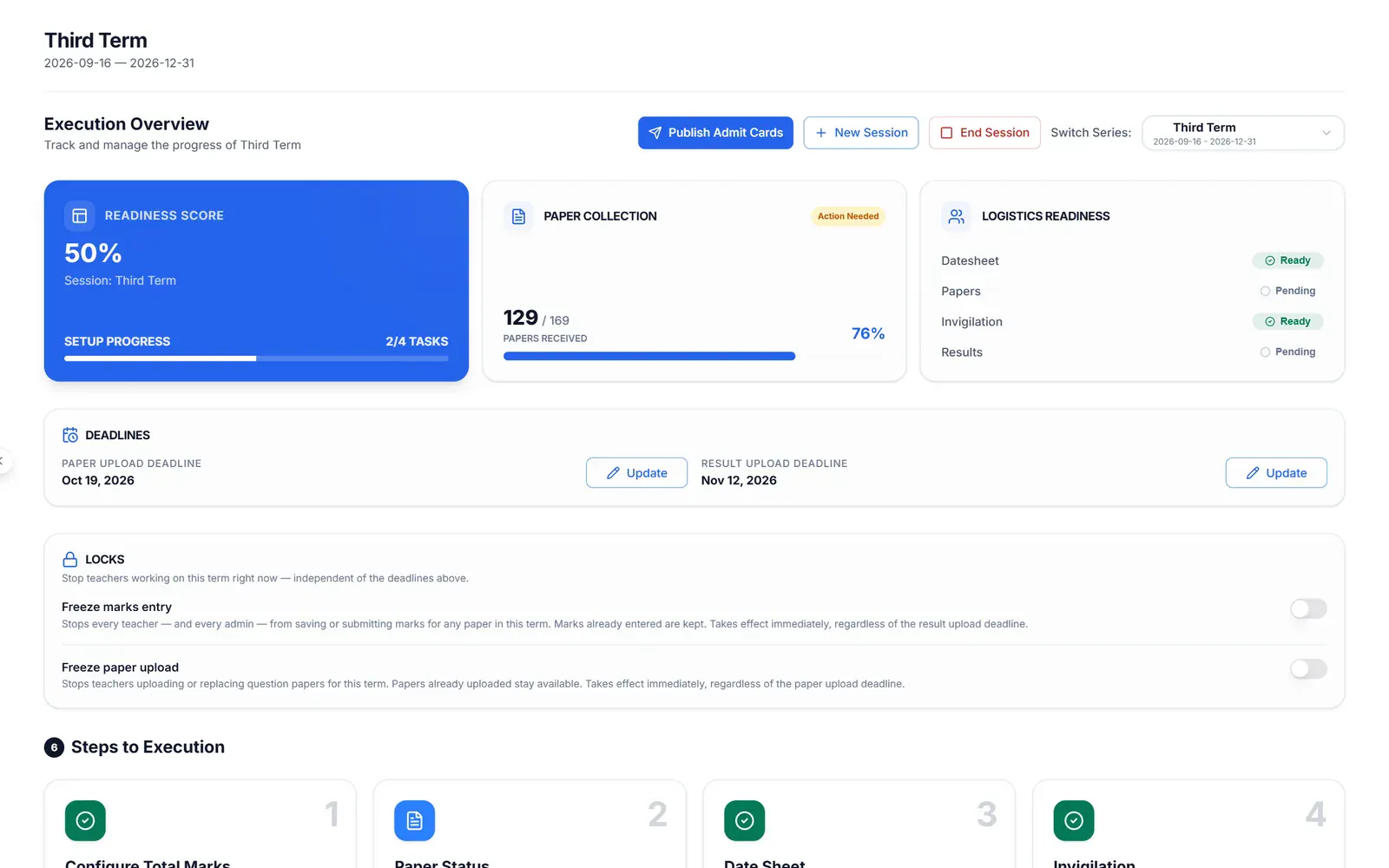
Task: Update the result upload deadline
Action: (x=1276, y=473)
